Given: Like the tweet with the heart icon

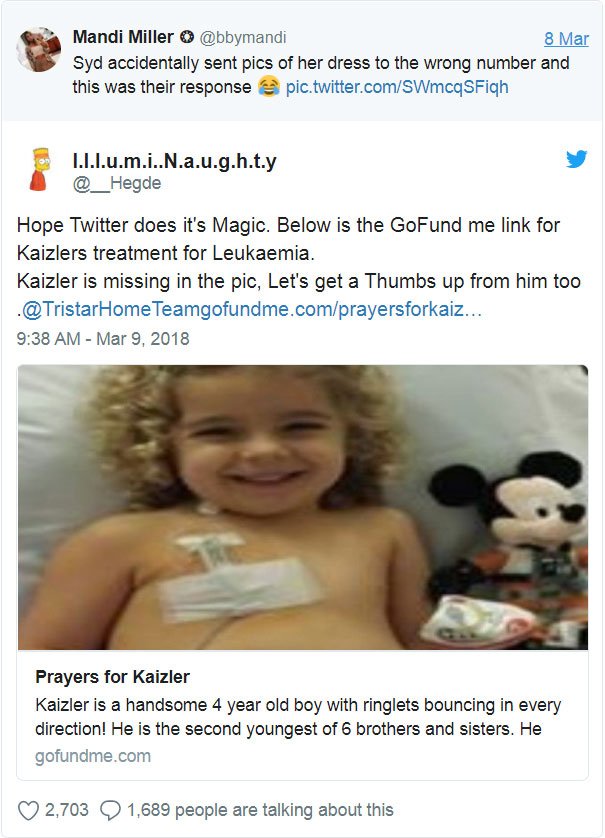Looking at the screenshot, I should click(x=28, y=810).
